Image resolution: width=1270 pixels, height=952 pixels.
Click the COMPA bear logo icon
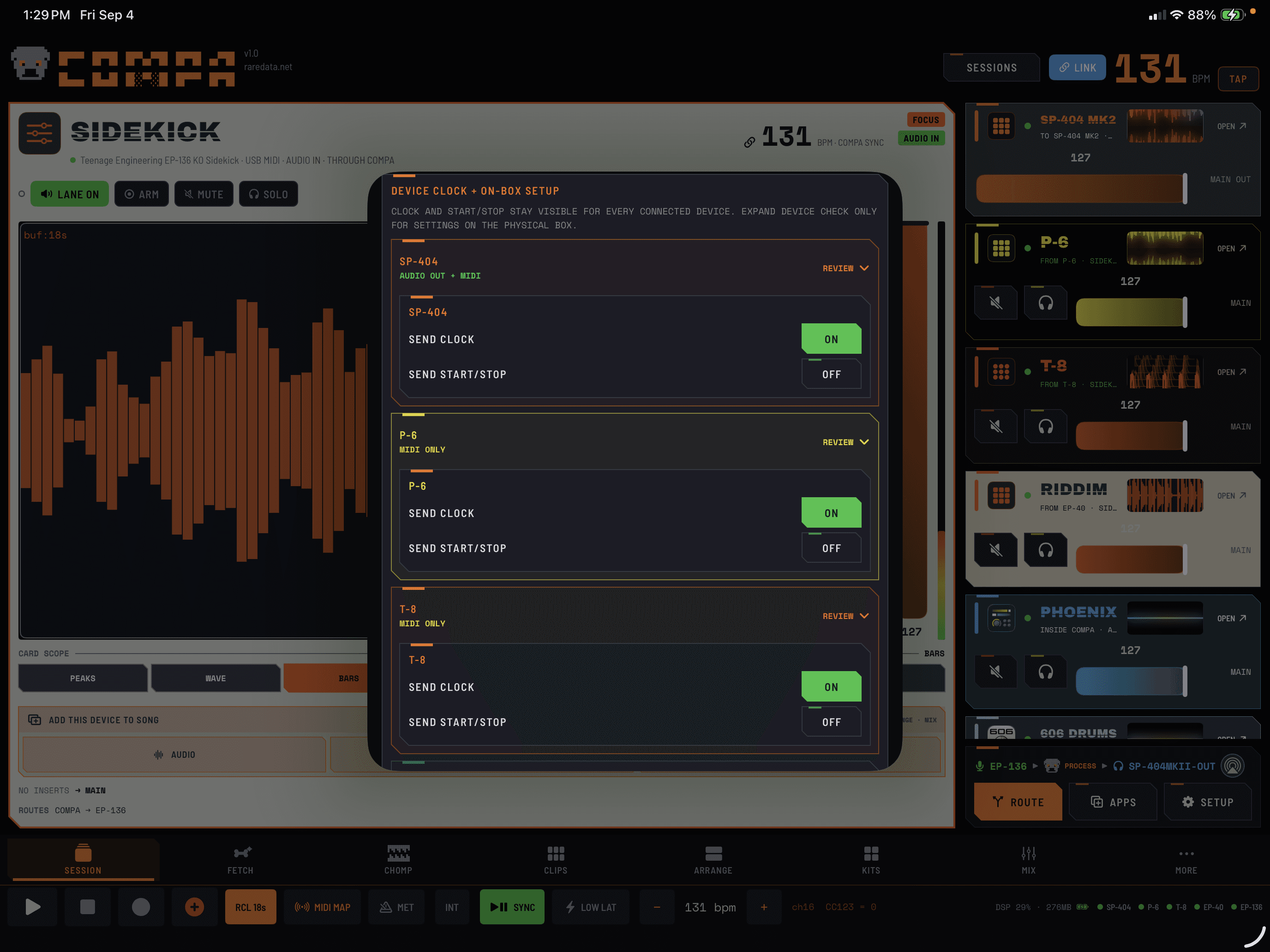[x=30, y=64]
